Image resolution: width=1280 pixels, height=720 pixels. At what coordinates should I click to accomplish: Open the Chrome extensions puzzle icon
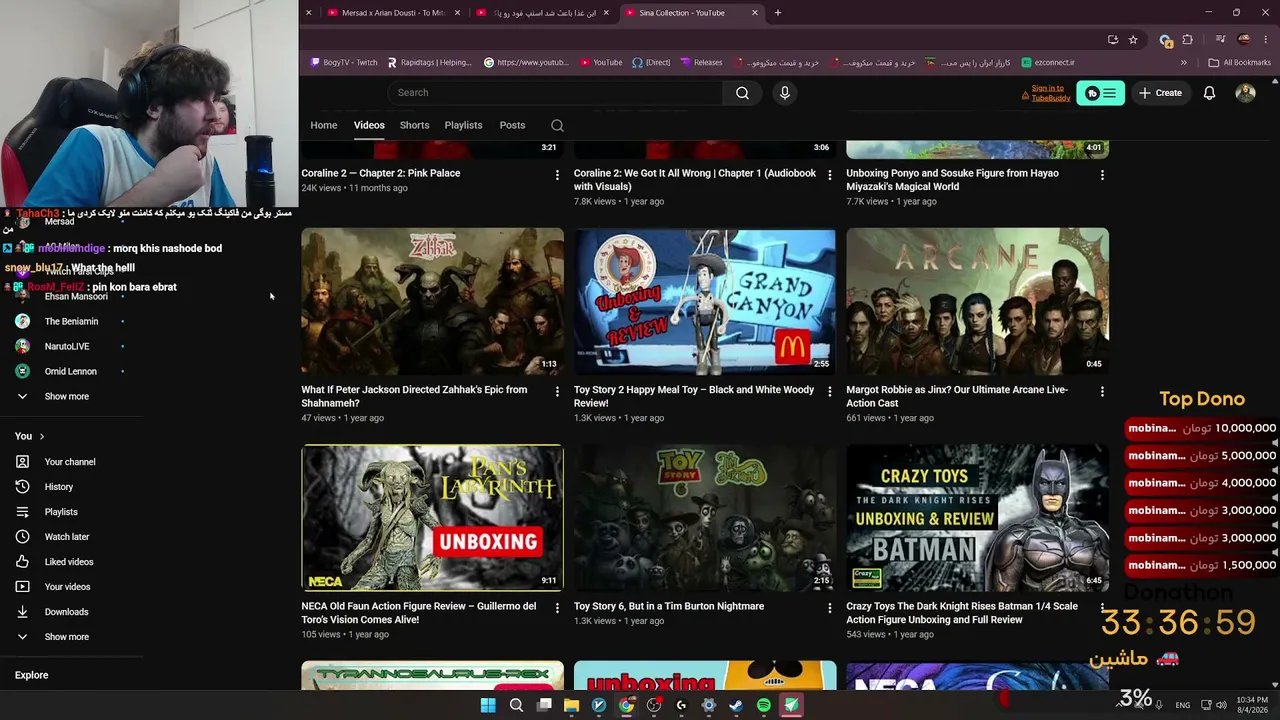pos(1187,40)
